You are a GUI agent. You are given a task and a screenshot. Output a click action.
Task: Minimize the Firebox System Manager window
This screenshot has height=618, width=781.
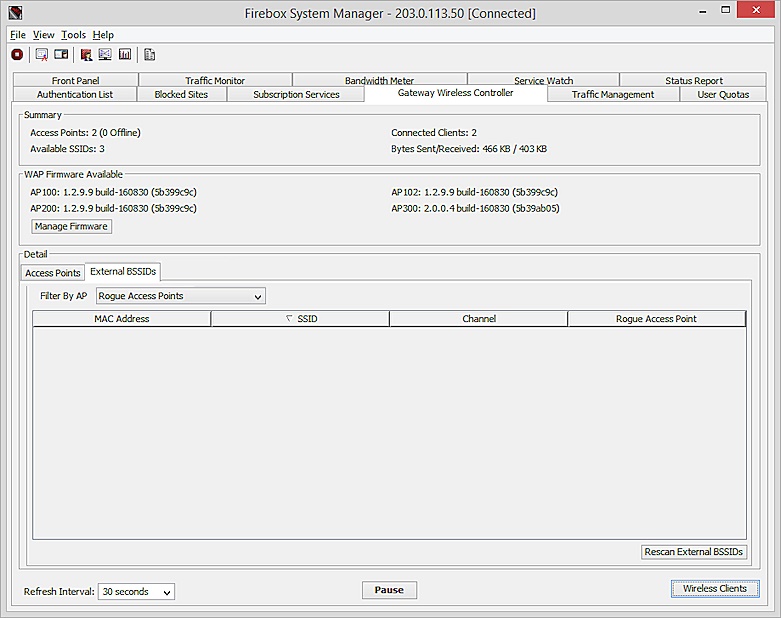pyautogui.click(x=703, y=11)
